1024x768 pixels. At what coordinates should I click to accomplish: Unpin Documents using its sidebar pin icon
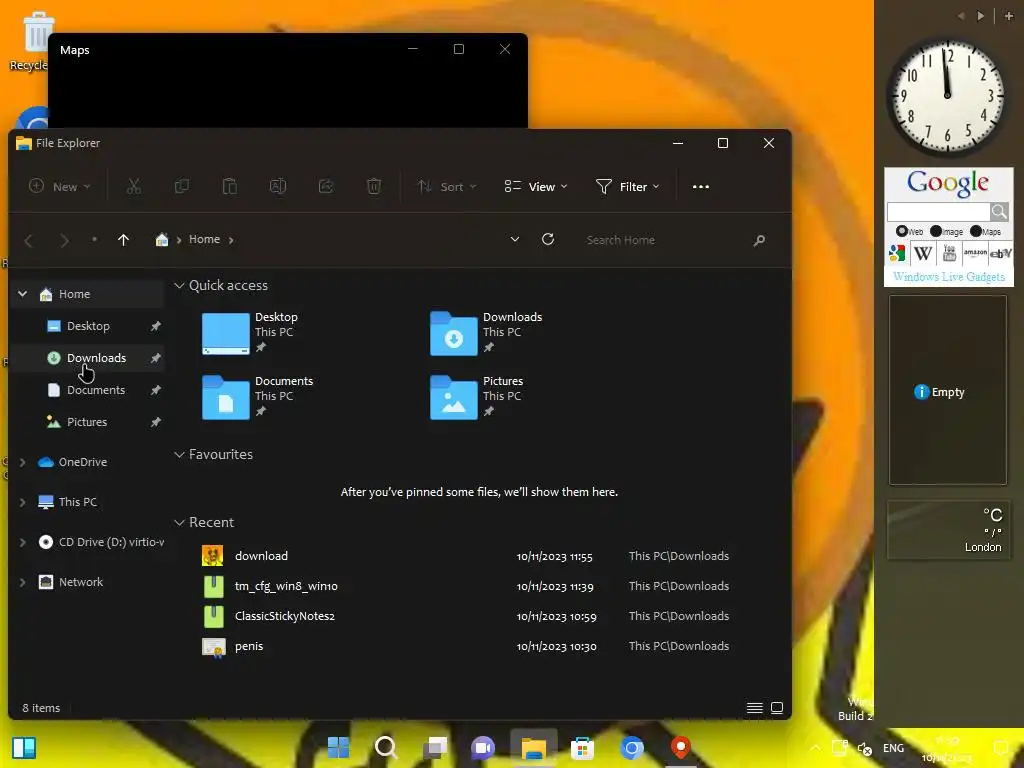pyautogui.click(x=155, y=390)
